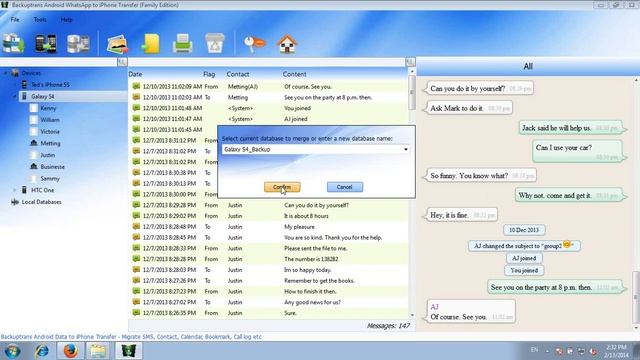The height and width of the screenshot is (360, 640).
Task: Cancel the database selection dialog
Action: [344, 187]
